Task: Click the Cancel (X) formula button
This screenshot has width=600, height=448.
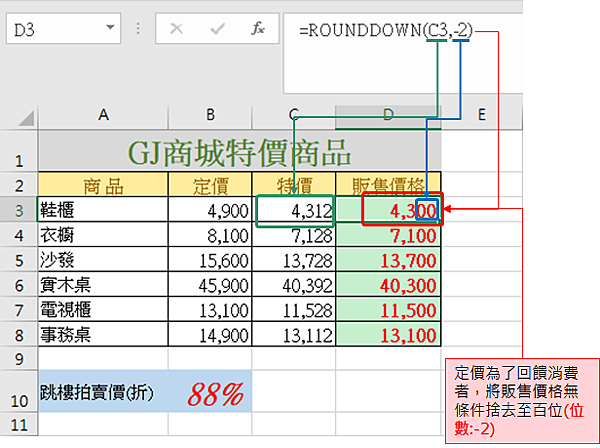Action: click(x=176, y=29)
